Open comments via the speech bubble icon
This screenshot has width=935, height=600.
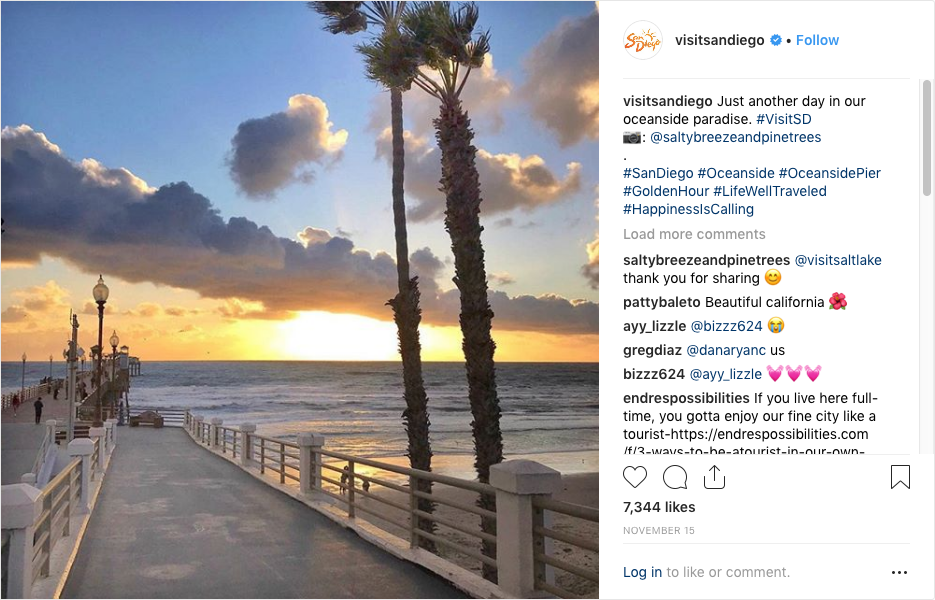point(675,477)
